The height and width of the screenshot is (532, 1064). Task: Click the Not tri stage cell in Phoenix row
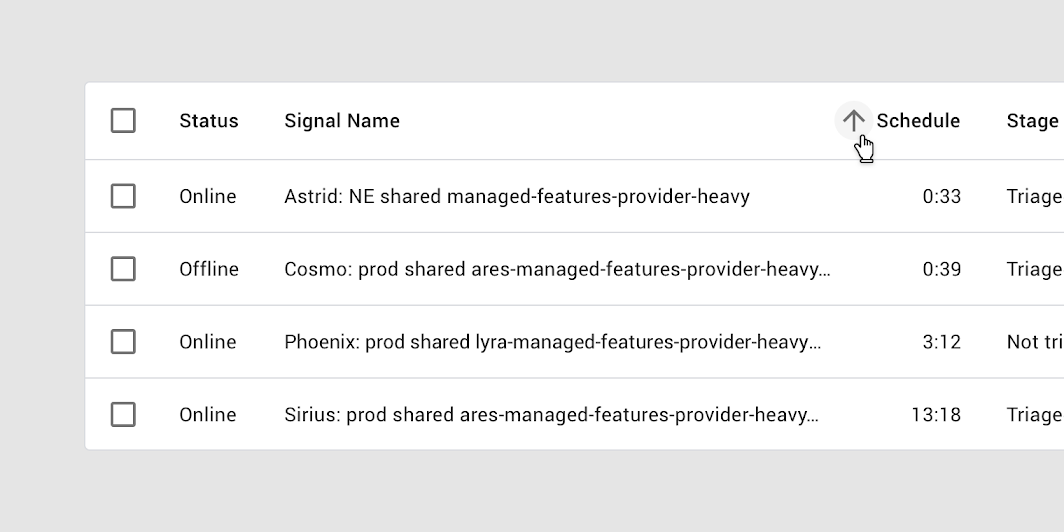pos(1034,342)
